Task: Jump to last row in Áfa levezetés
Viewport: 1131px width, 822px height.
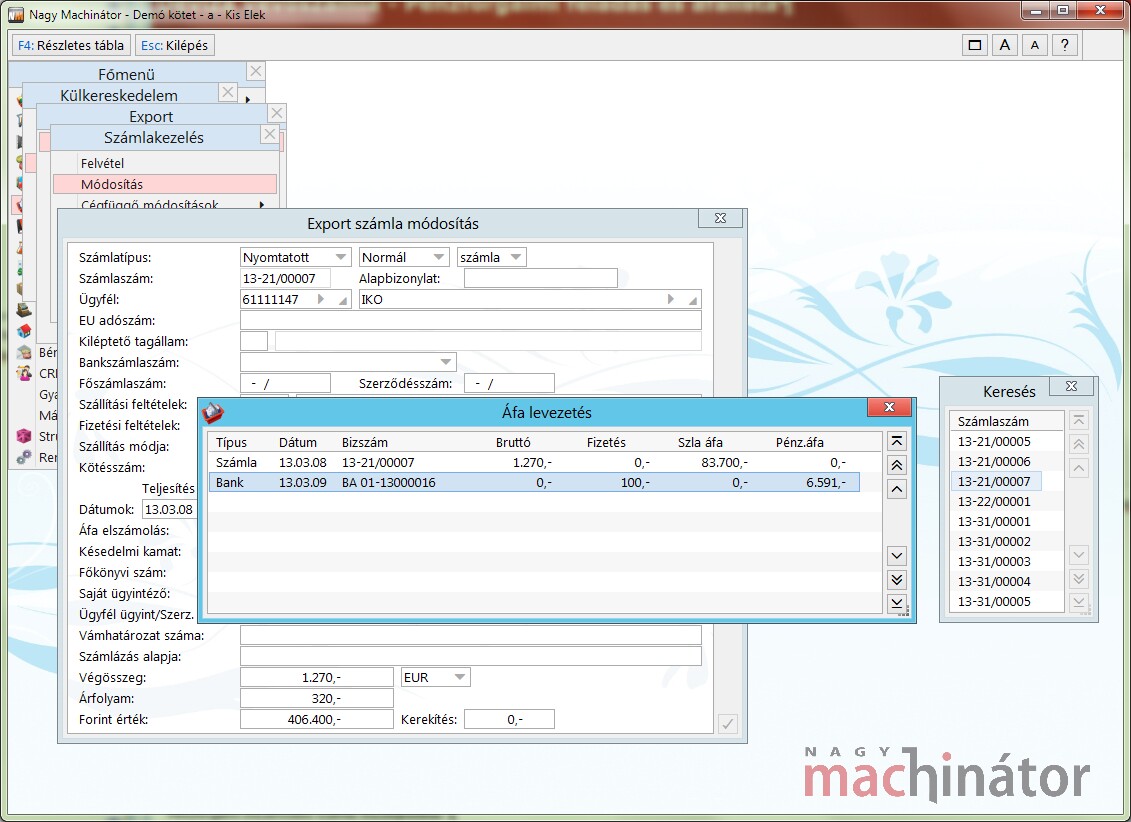Action: click(897, 604)
